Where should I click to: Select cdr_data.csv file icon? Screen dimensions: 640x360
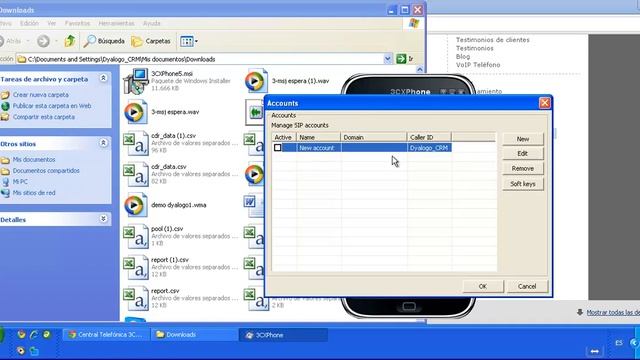pos(136,174)
